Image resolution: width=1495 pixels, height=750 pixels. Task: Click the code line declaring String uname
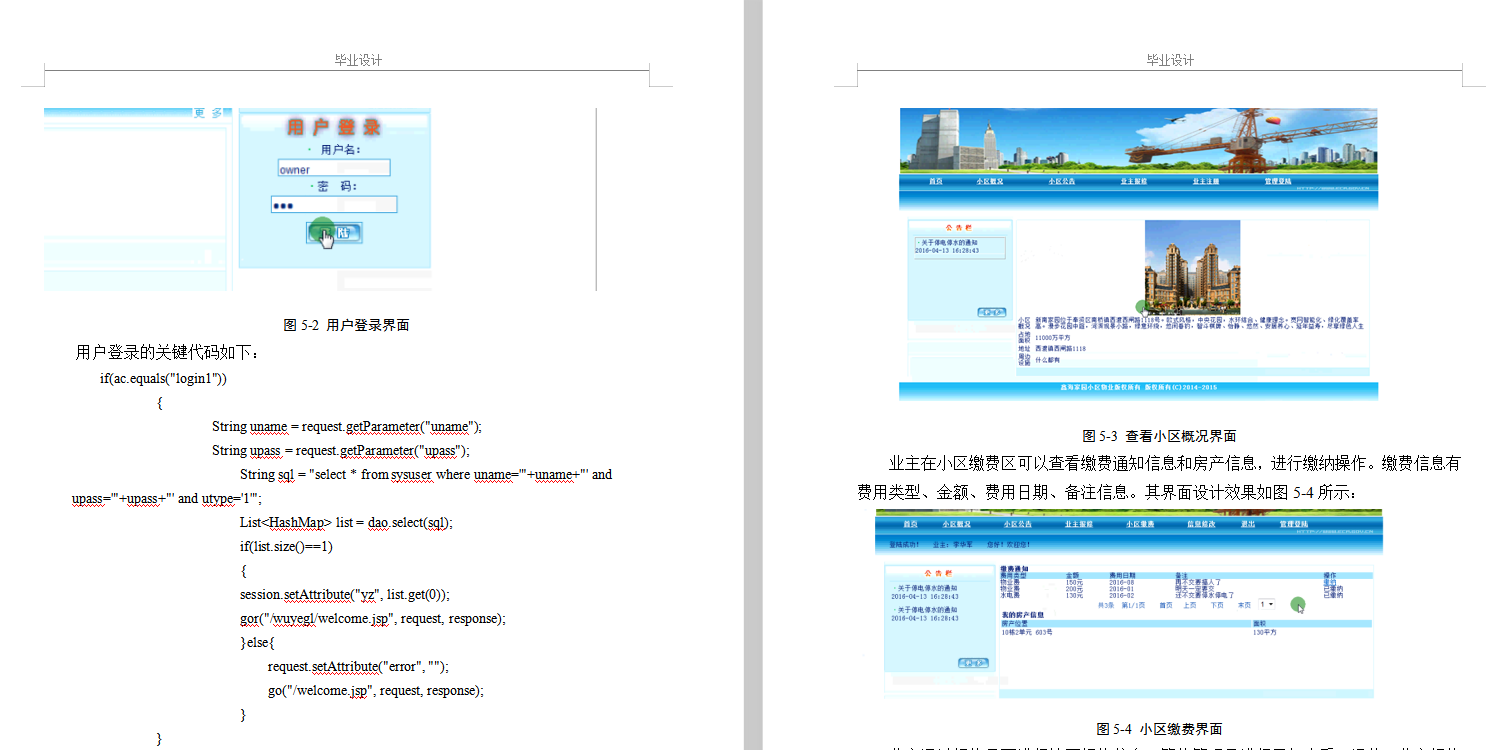[x=347, y=426]
